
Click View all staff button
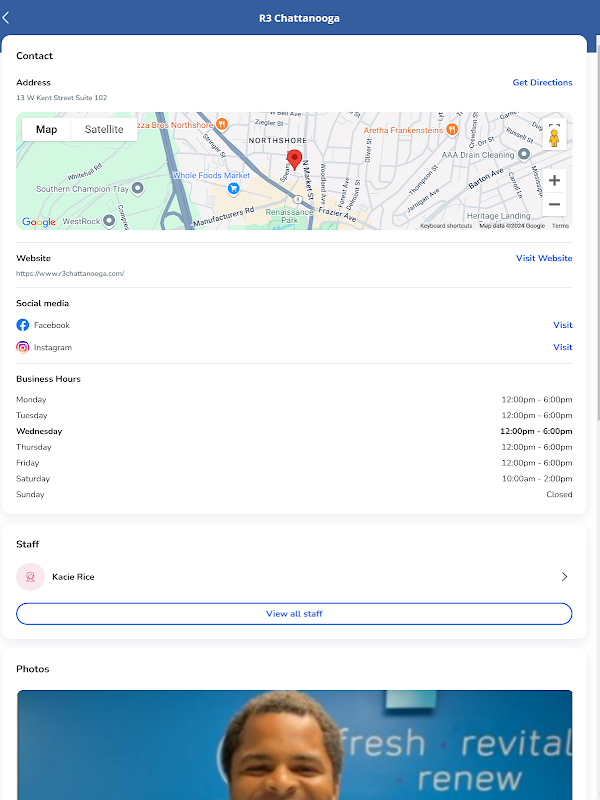pos(294,614)
